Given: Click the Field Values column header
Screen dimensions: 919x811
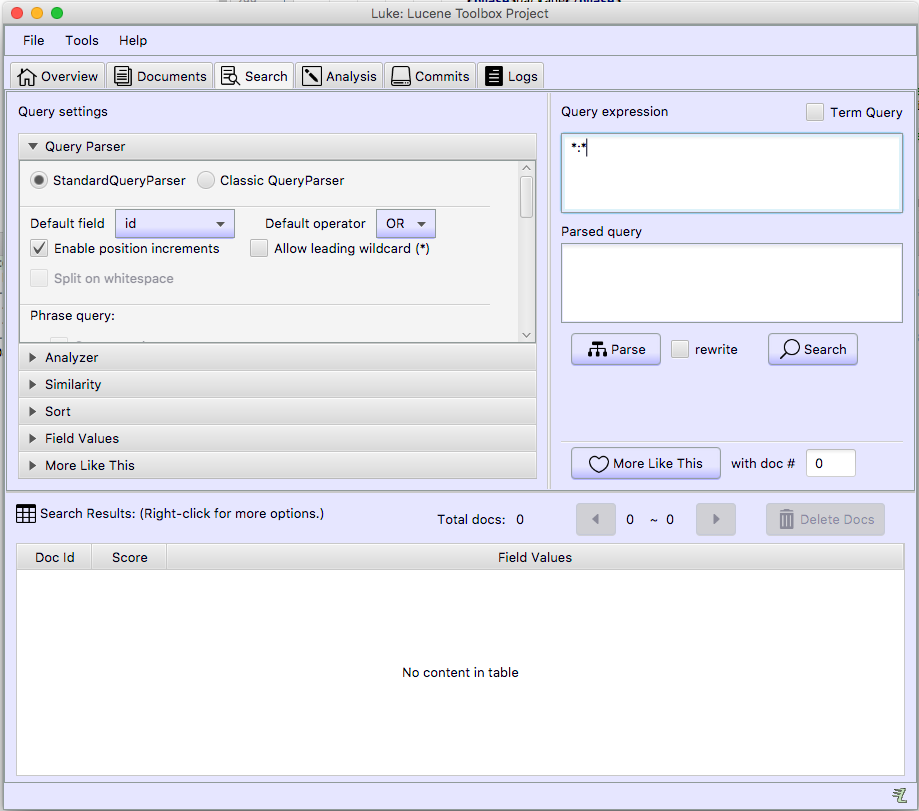Looking at the screenshot, I should click(x=535, y=557).
